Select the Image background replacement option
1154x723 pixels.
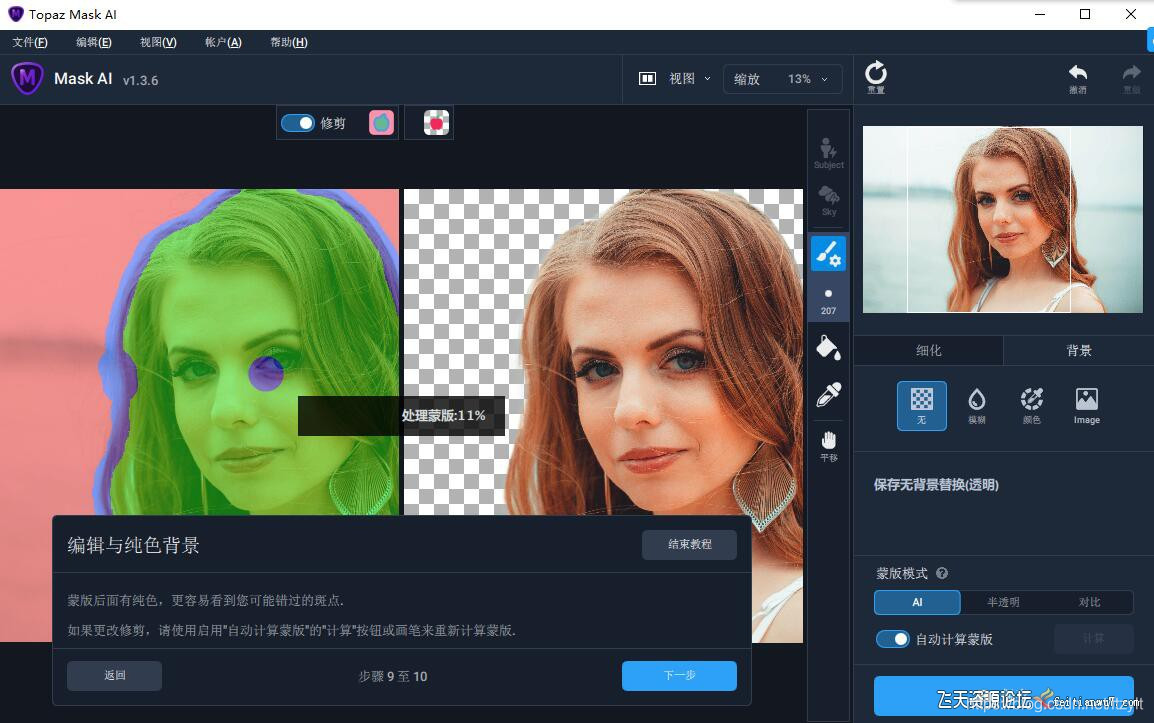(1086, 404)
